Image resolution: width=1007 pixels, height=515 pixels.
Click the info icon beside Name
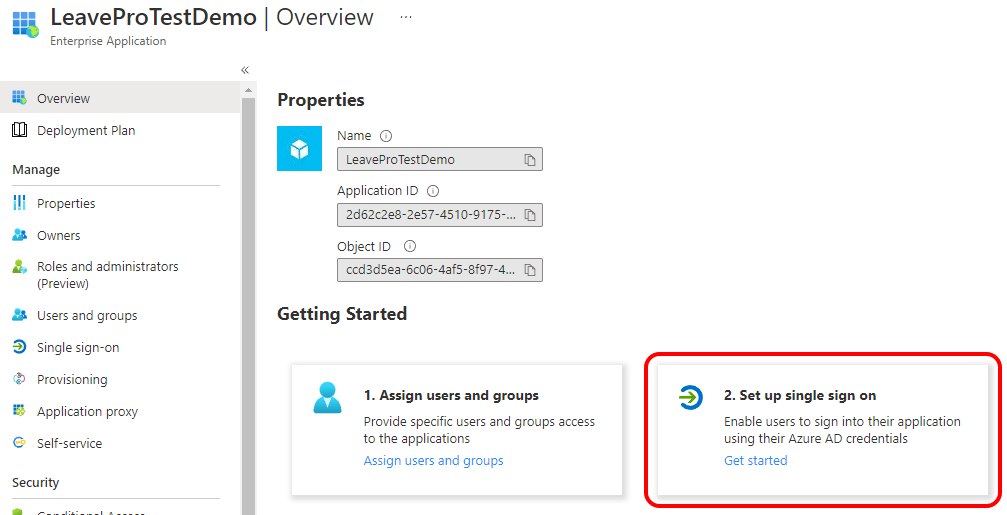pyautogui.click(x=386, y=136)
